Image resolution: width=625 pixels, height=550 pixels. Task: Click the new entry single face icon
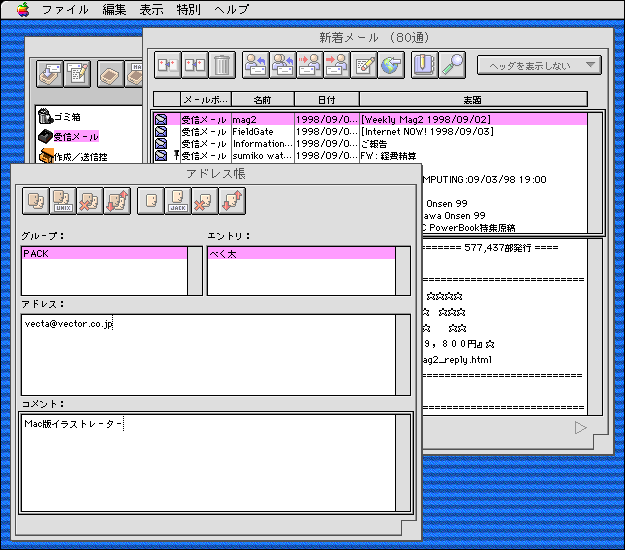tap(151, 201)
